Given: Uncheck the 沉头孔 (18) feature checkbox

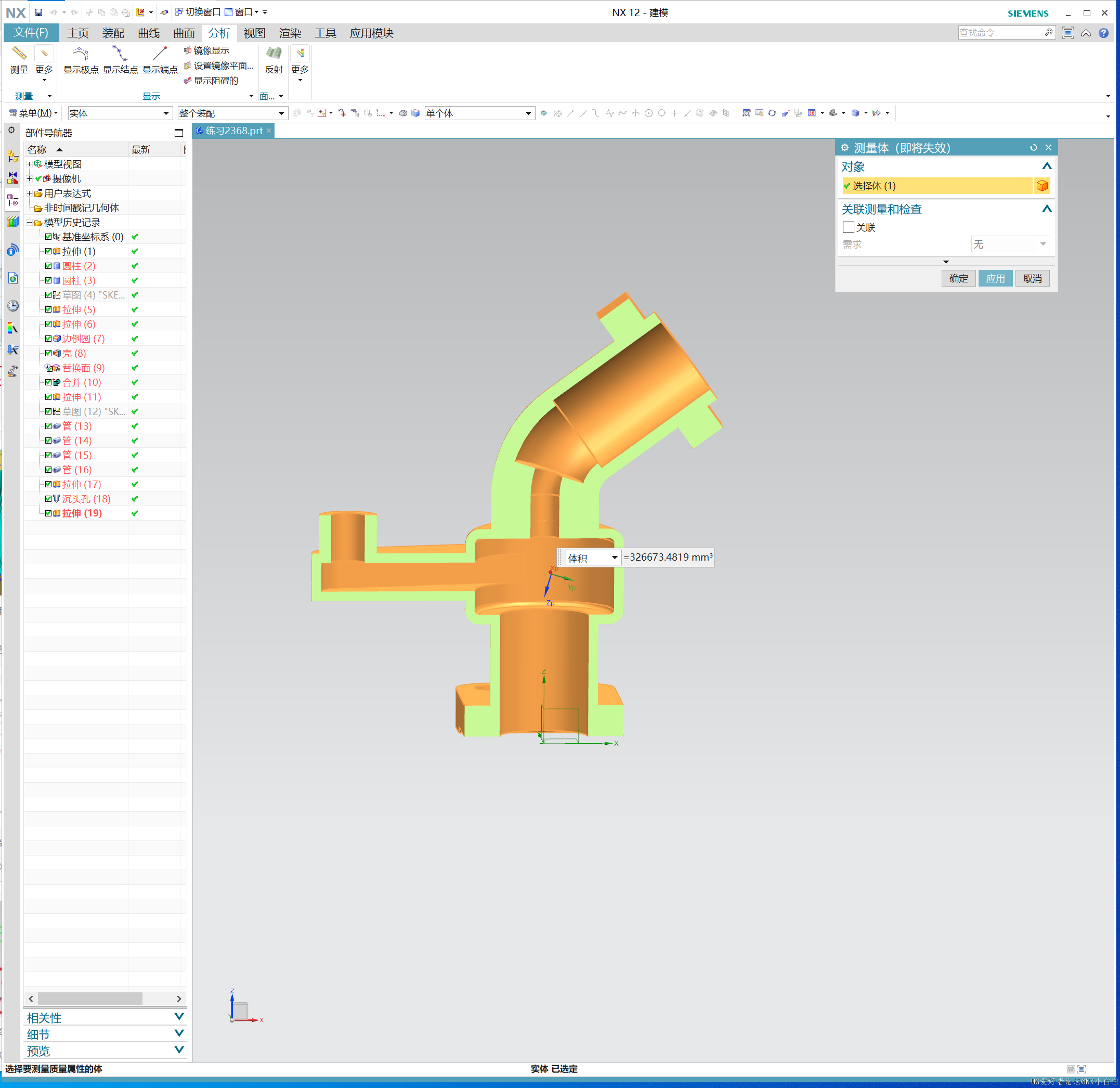Looking at the screenshot, I should [48, 499].
